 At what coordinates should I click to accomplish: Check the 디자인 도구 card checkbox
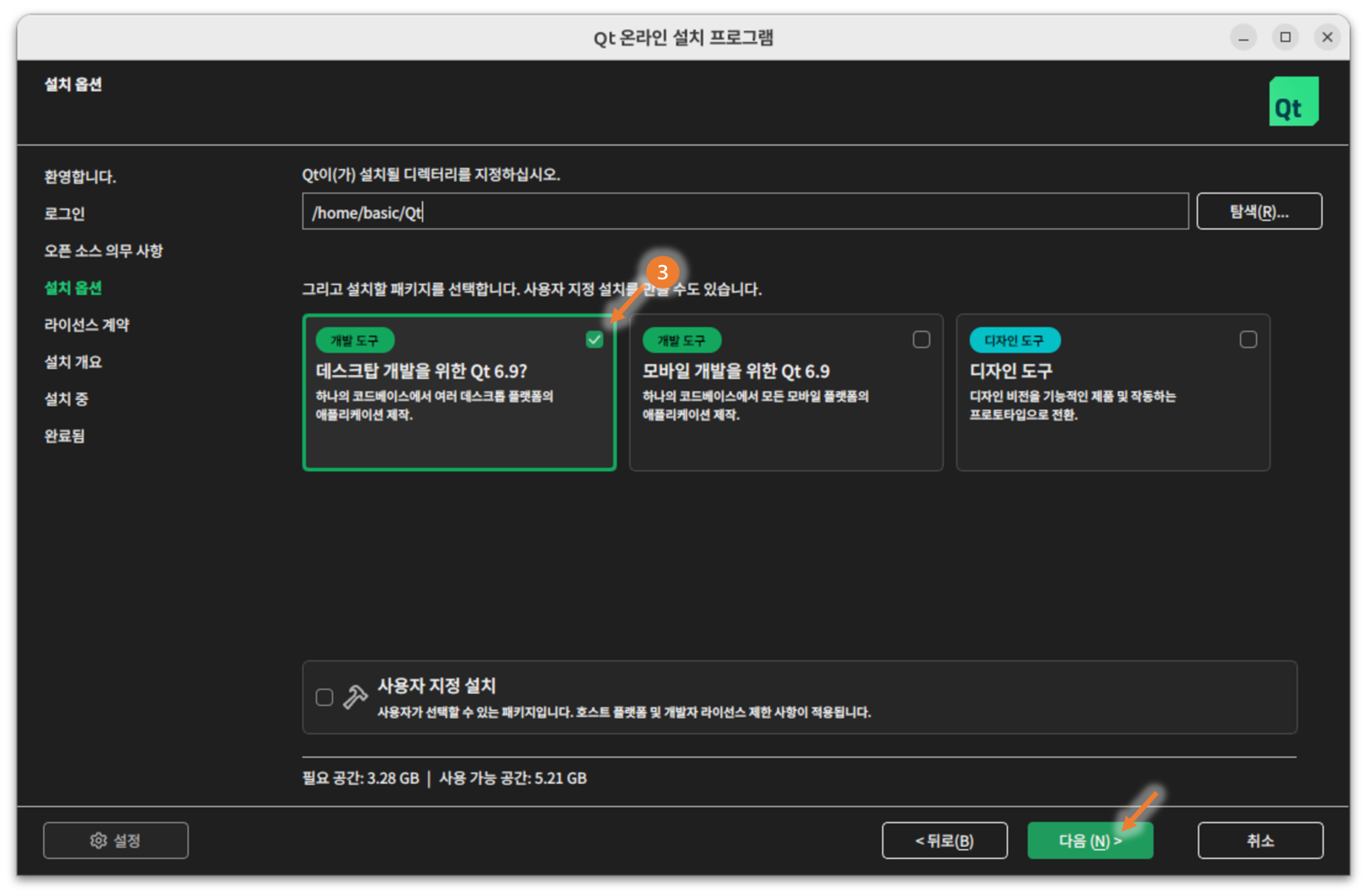[1248, 339]
